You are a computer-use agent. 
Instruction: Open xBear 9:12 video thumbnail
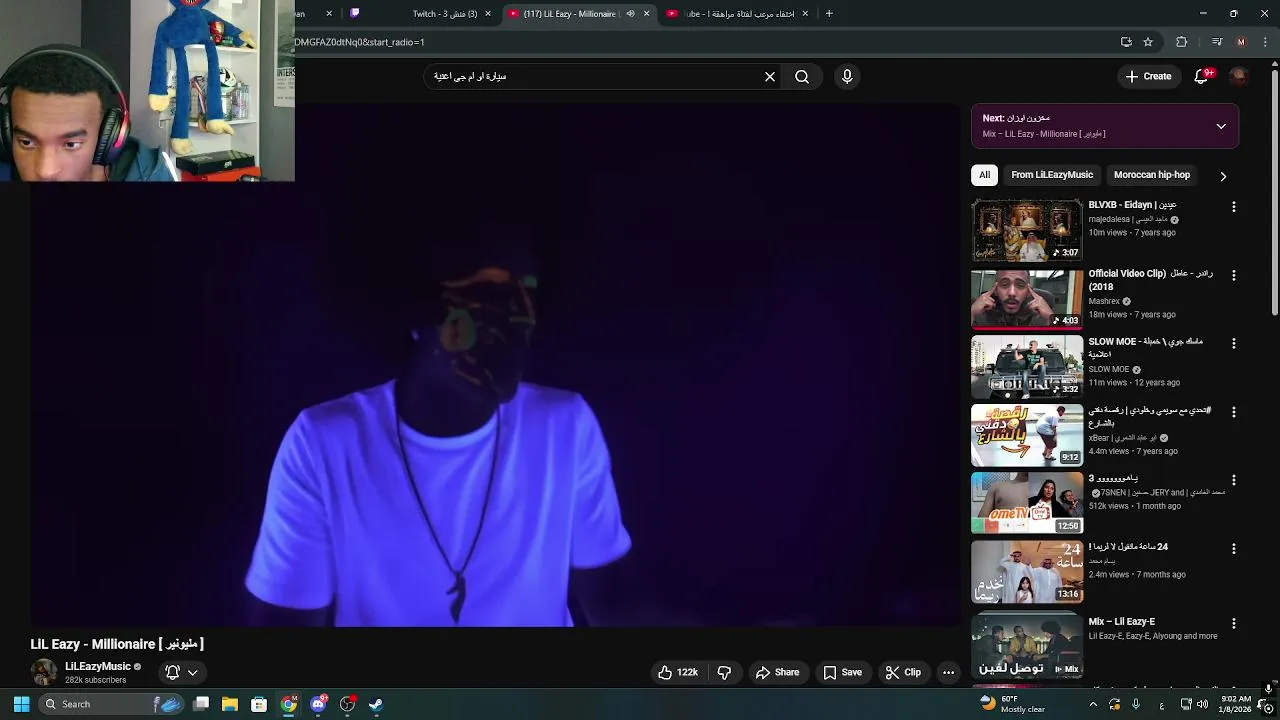pyautogui.click(x=1027, y=435)
